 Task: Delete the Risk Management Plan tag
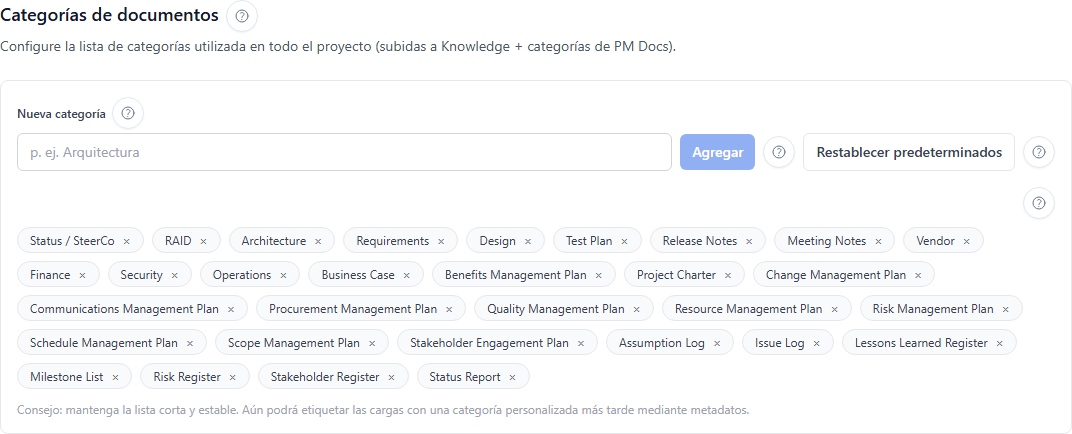click(1006, 309)
